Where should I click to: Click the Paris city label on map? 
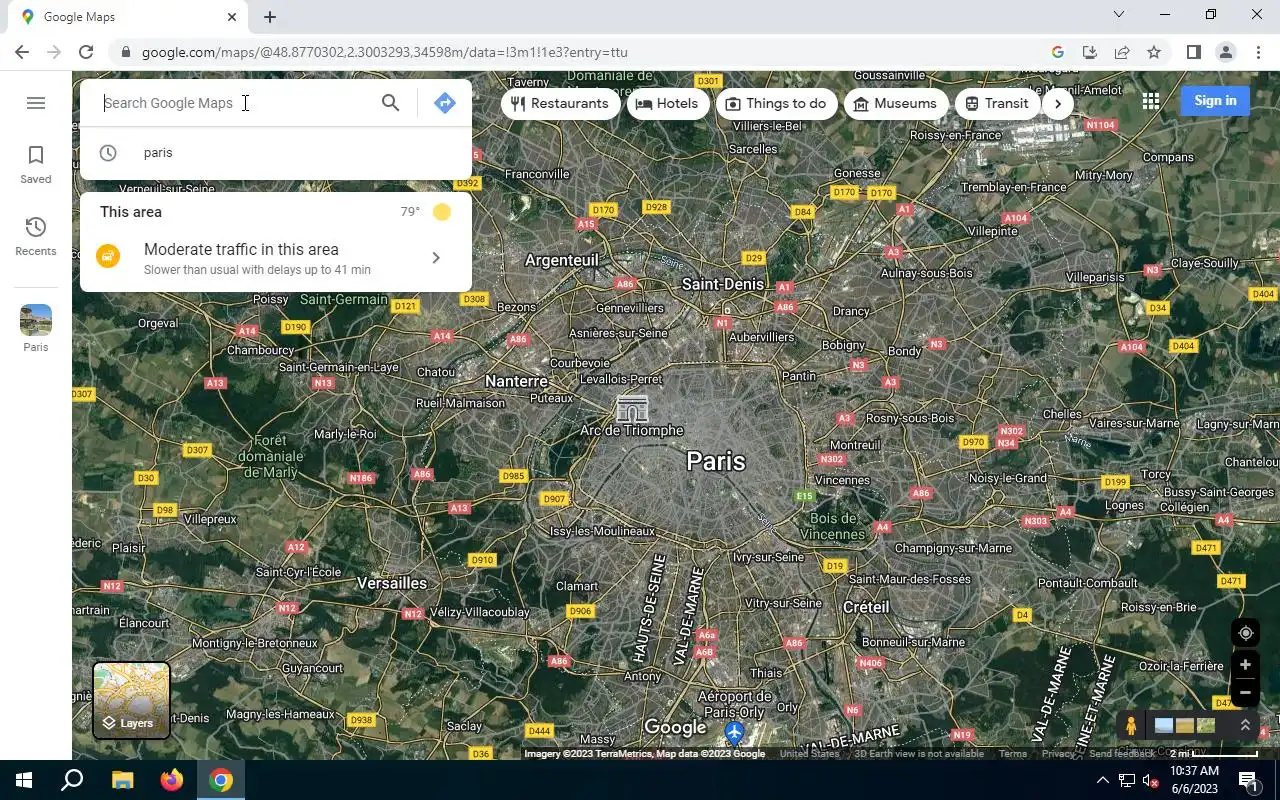pos(716,461)
